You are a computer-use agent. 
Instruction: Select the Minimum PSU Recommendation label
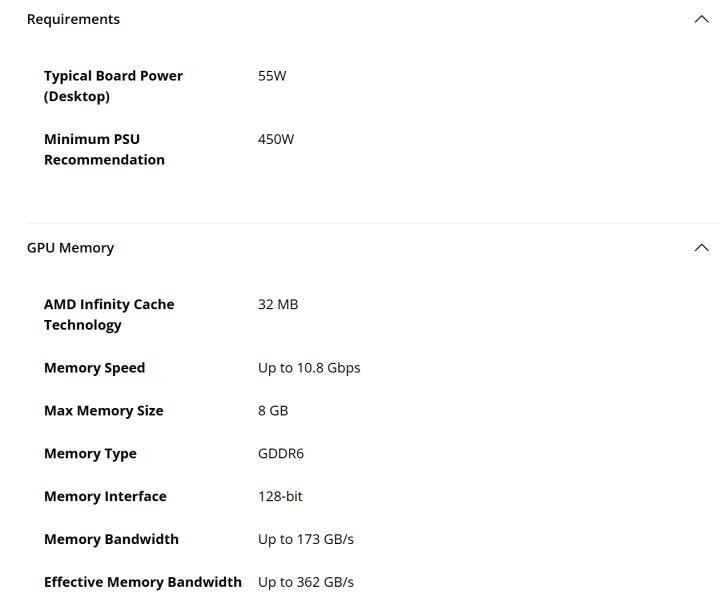point(104,149)
